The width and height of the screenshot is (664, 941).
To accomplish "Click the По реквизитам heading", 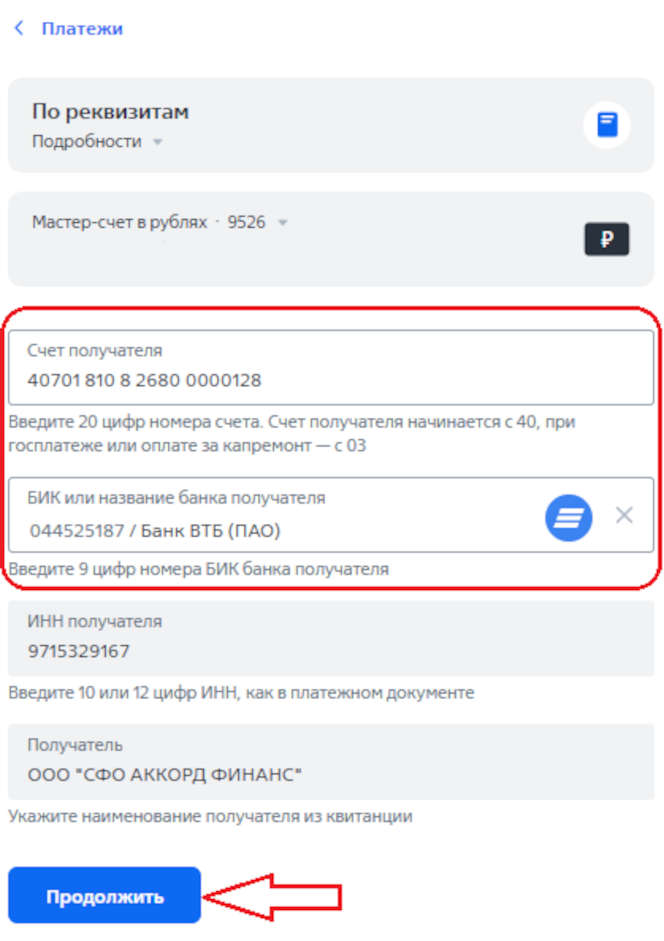I will click(x=110, y=112).
